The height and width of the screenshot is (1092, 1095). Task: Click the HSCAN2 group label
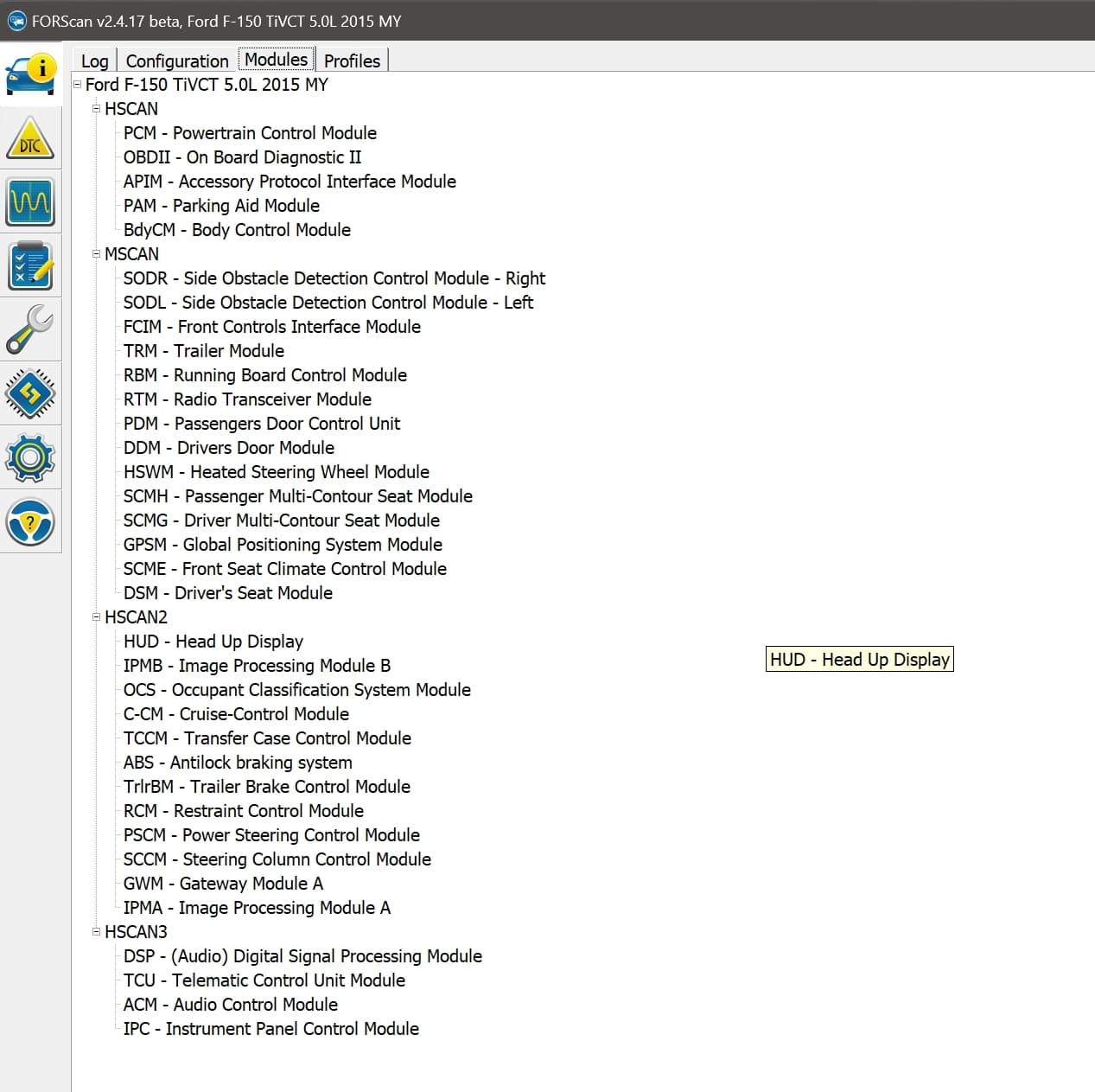[136, 617]
